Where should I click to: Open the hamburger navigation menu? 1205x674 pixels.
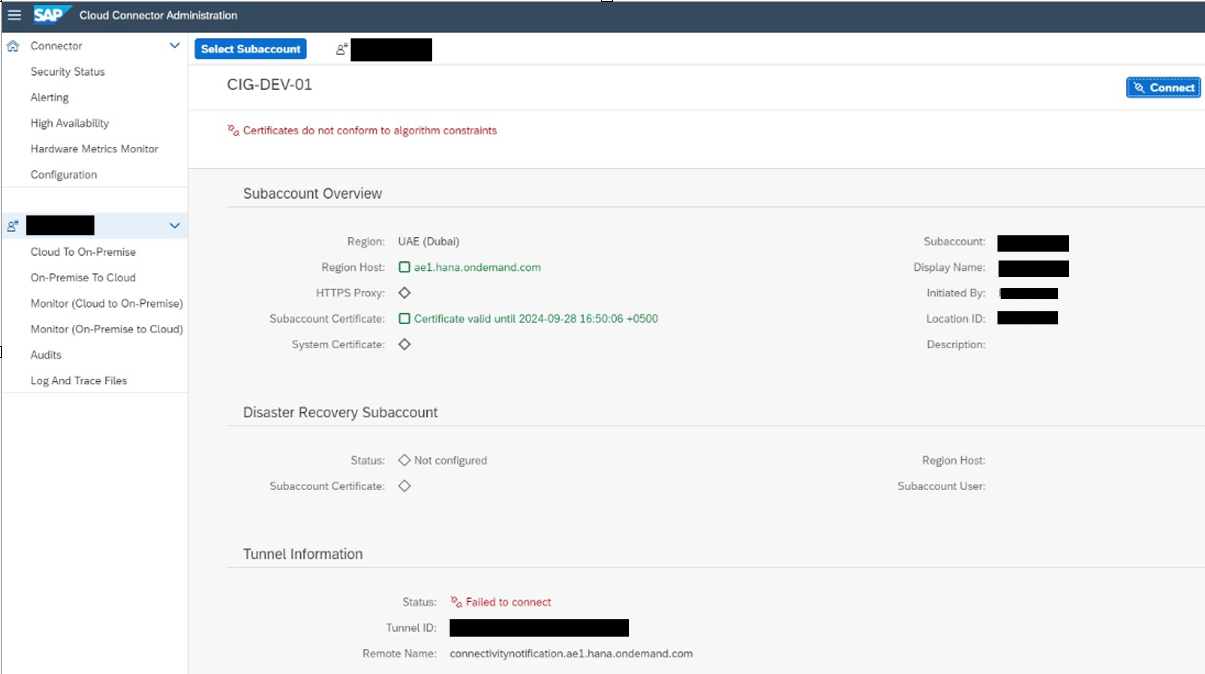point(14,15)
